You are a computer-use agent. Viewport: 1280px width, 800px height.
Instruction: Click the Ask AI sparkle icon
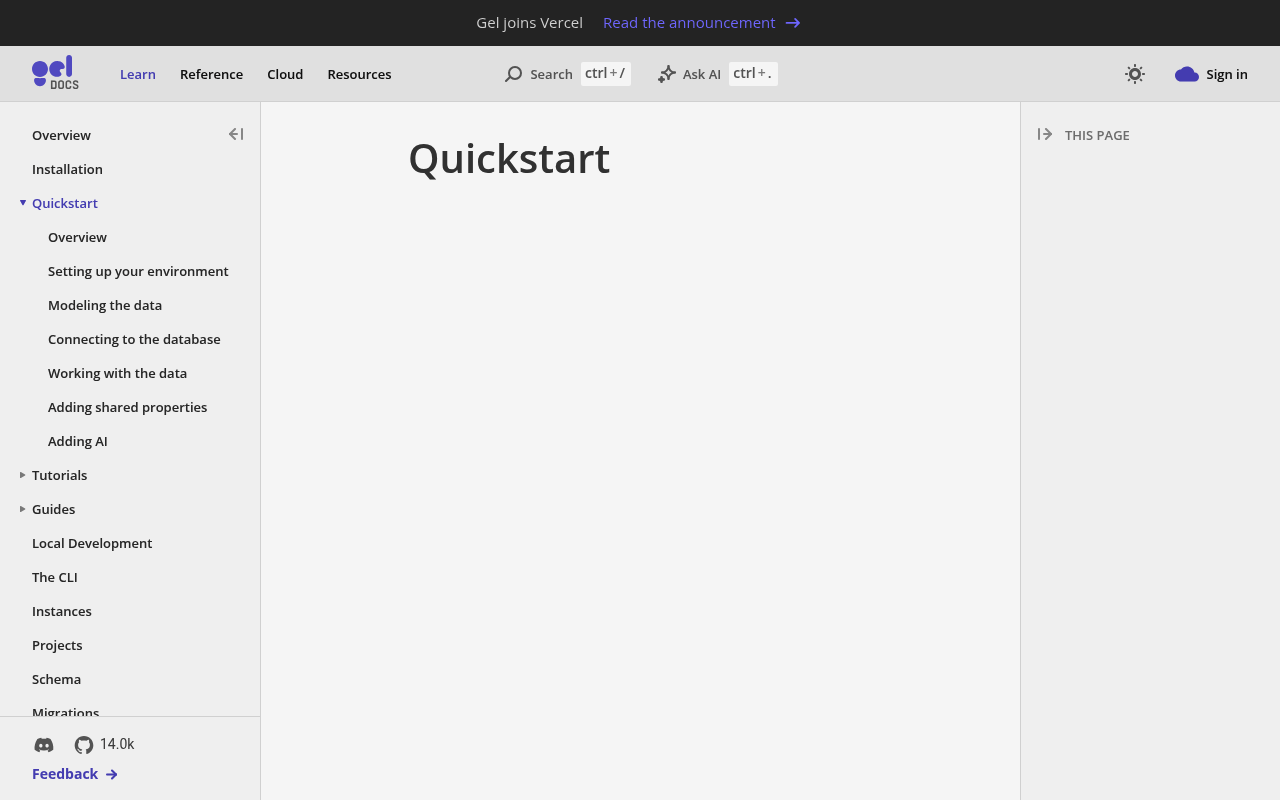point(667,74)
